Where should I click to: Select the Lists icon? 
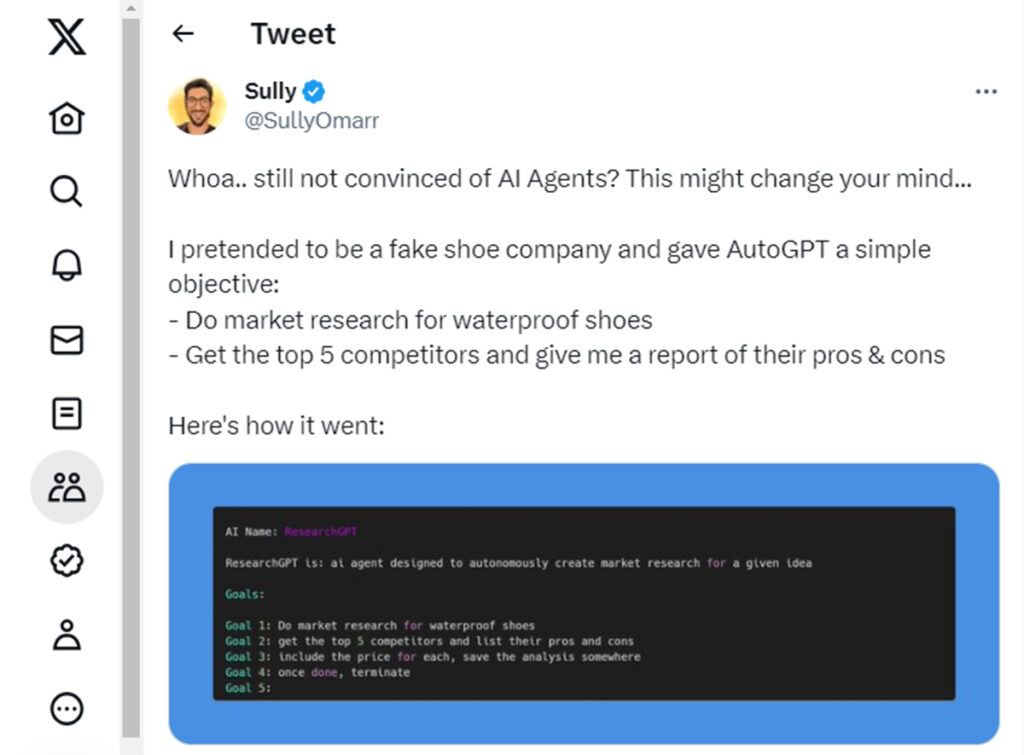65,413
